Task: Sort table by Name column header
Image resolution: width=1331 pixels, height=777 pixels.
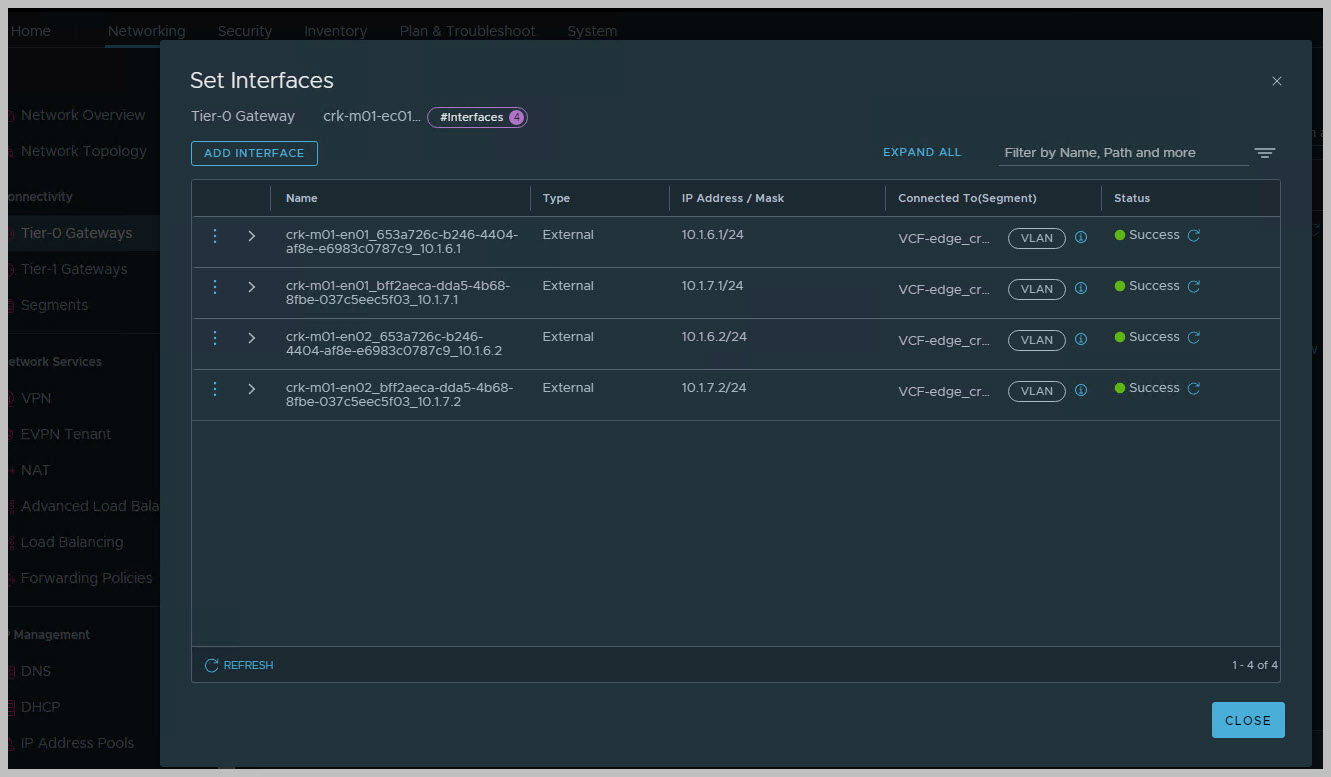Action: click(x=302, y=198)
